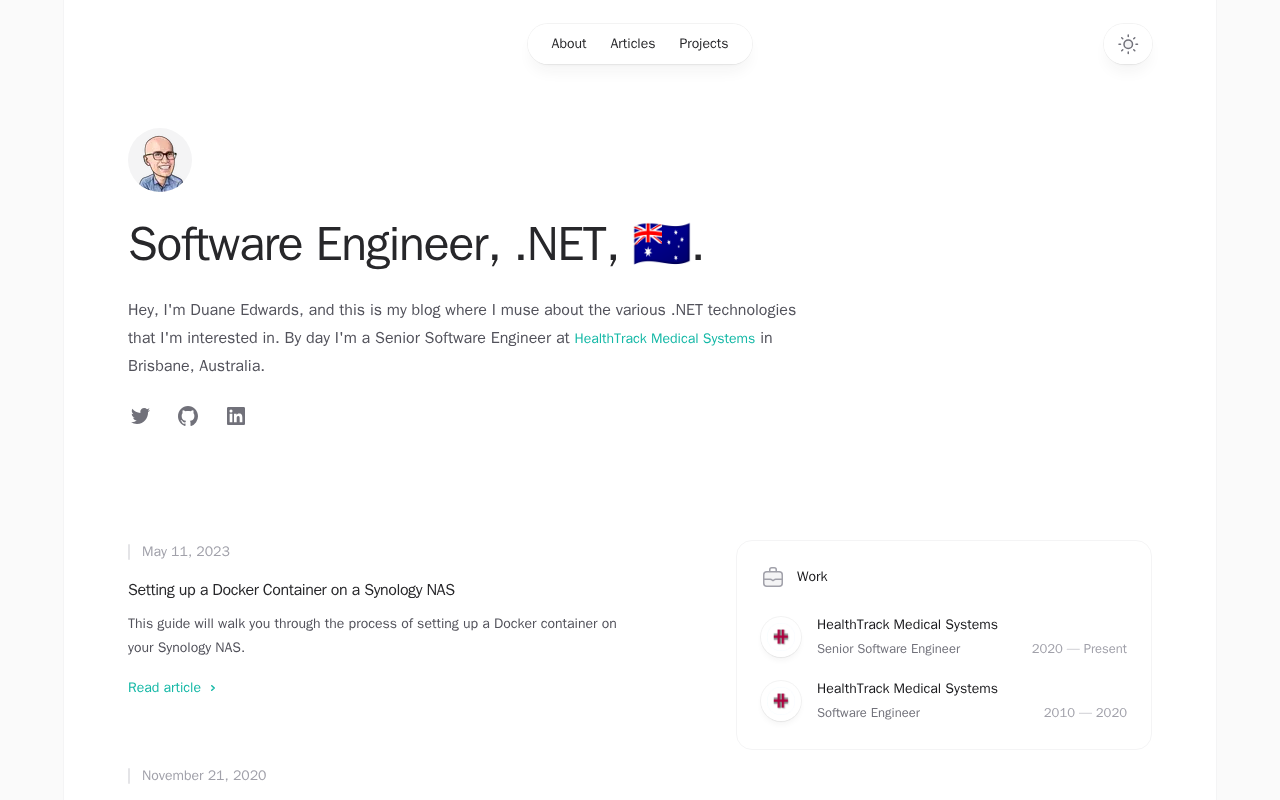Follow the HealthTrack Medical Systems link in the bio

[x=665, y=339]
